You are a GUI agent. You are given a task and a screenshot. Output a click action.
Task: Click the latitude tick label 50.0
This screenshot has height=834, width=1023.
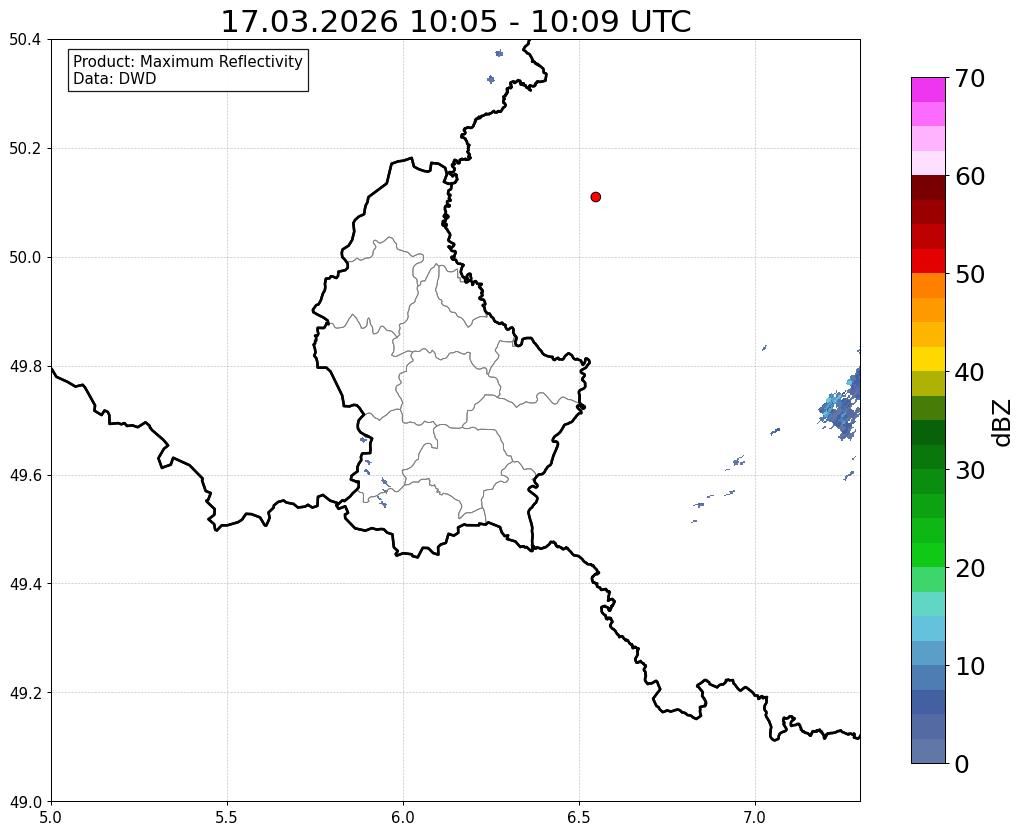click(25, 258)
